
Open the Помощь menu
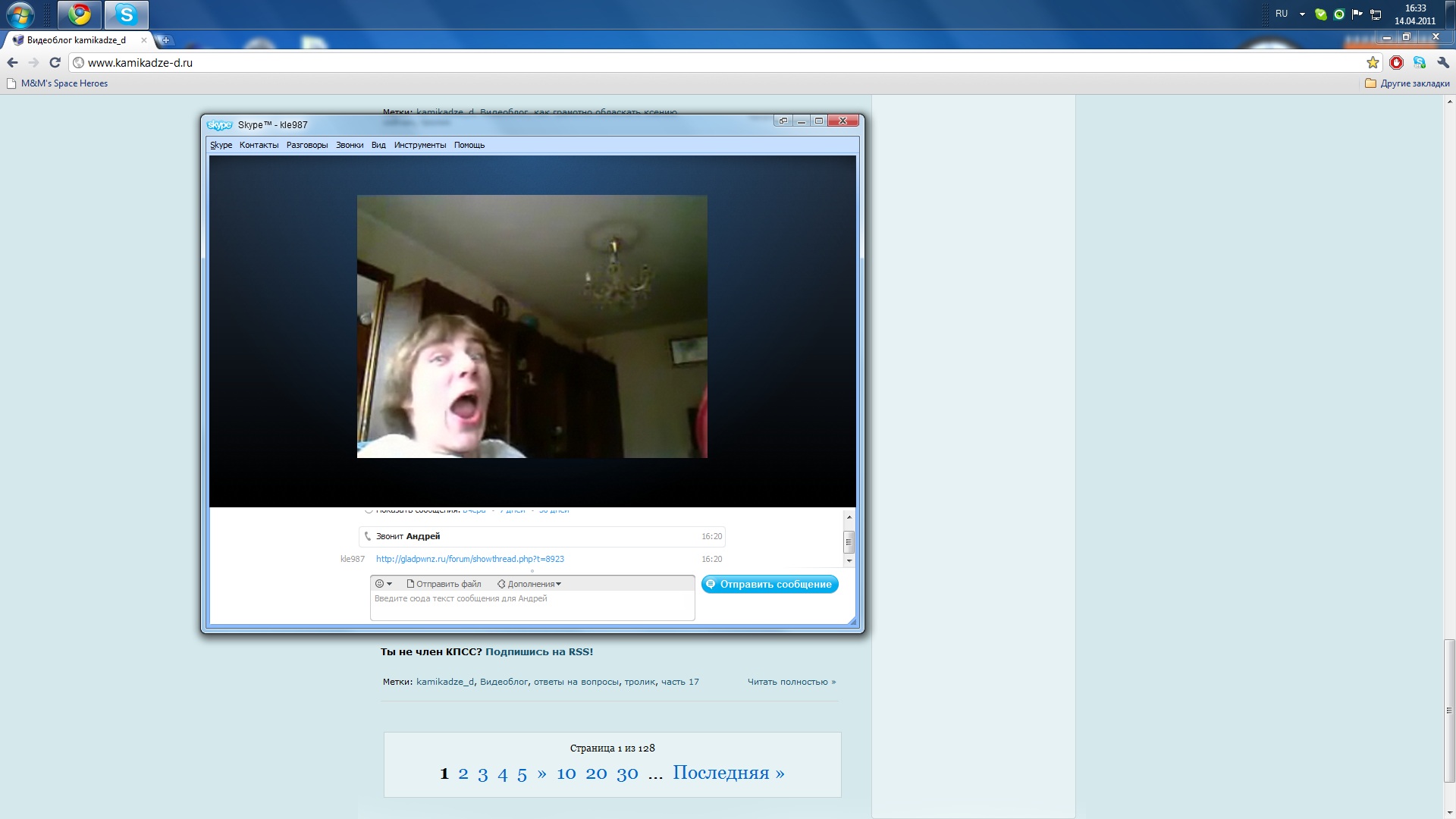469,145
